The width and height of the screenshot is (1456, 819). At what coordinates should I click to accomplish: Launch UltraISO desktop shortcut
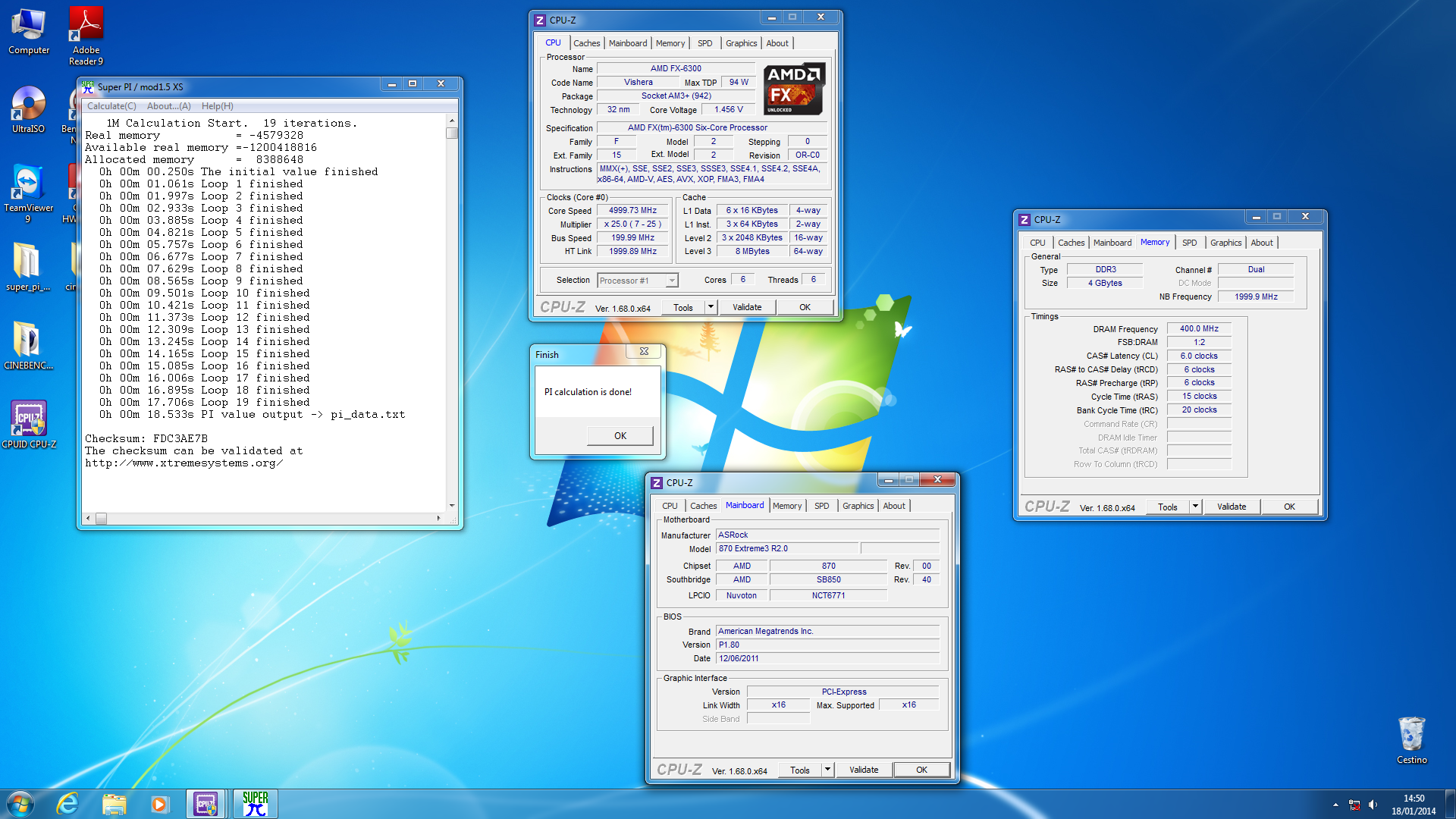tap(29, 110)
